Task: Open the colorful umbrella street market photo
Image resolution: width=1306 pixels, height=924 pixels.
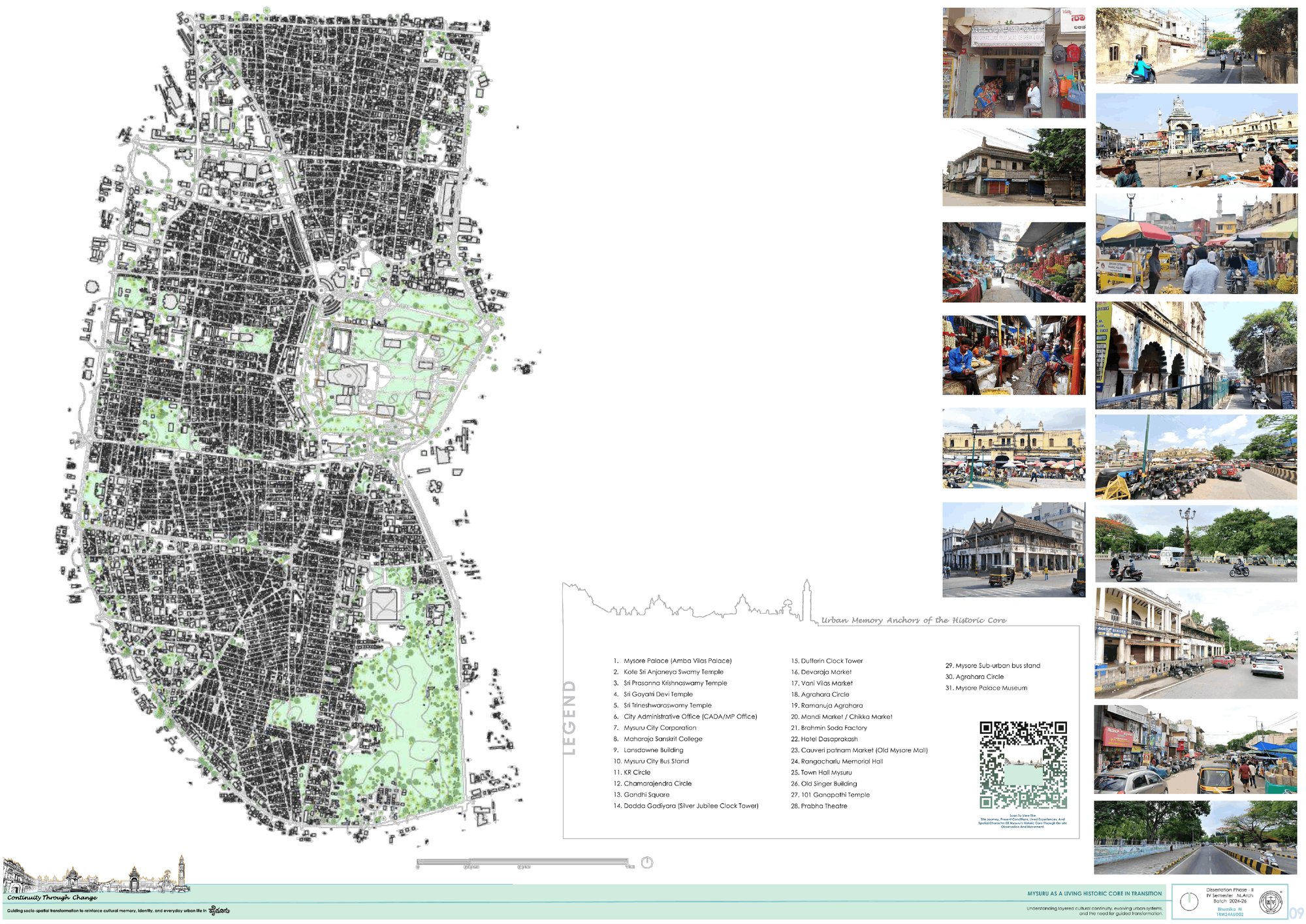Action: click(1196, 244)
